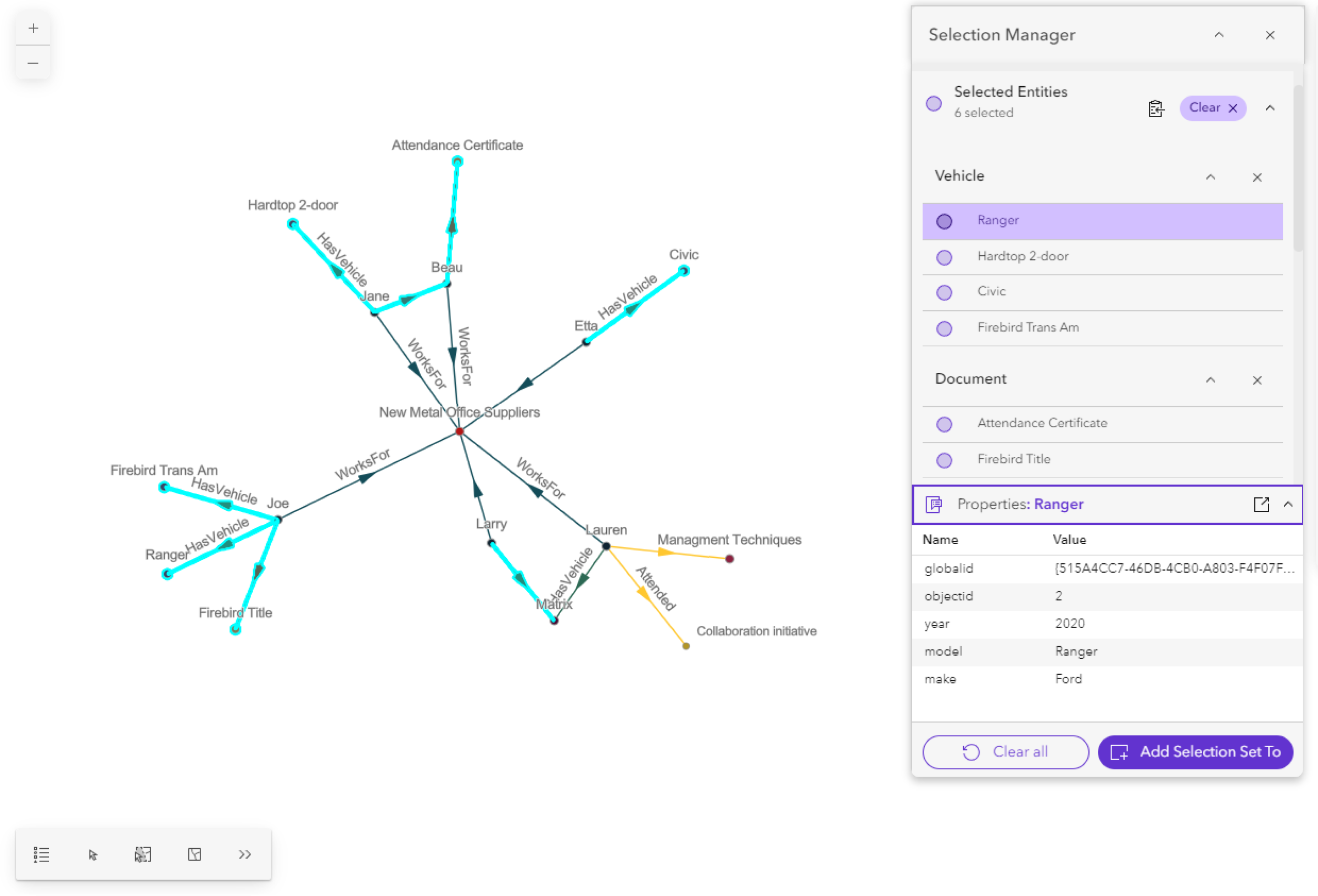Screen dimensions: 1318x896
Task: Click the Selection Manager collapse chevron
Action: pos(1219,35)
